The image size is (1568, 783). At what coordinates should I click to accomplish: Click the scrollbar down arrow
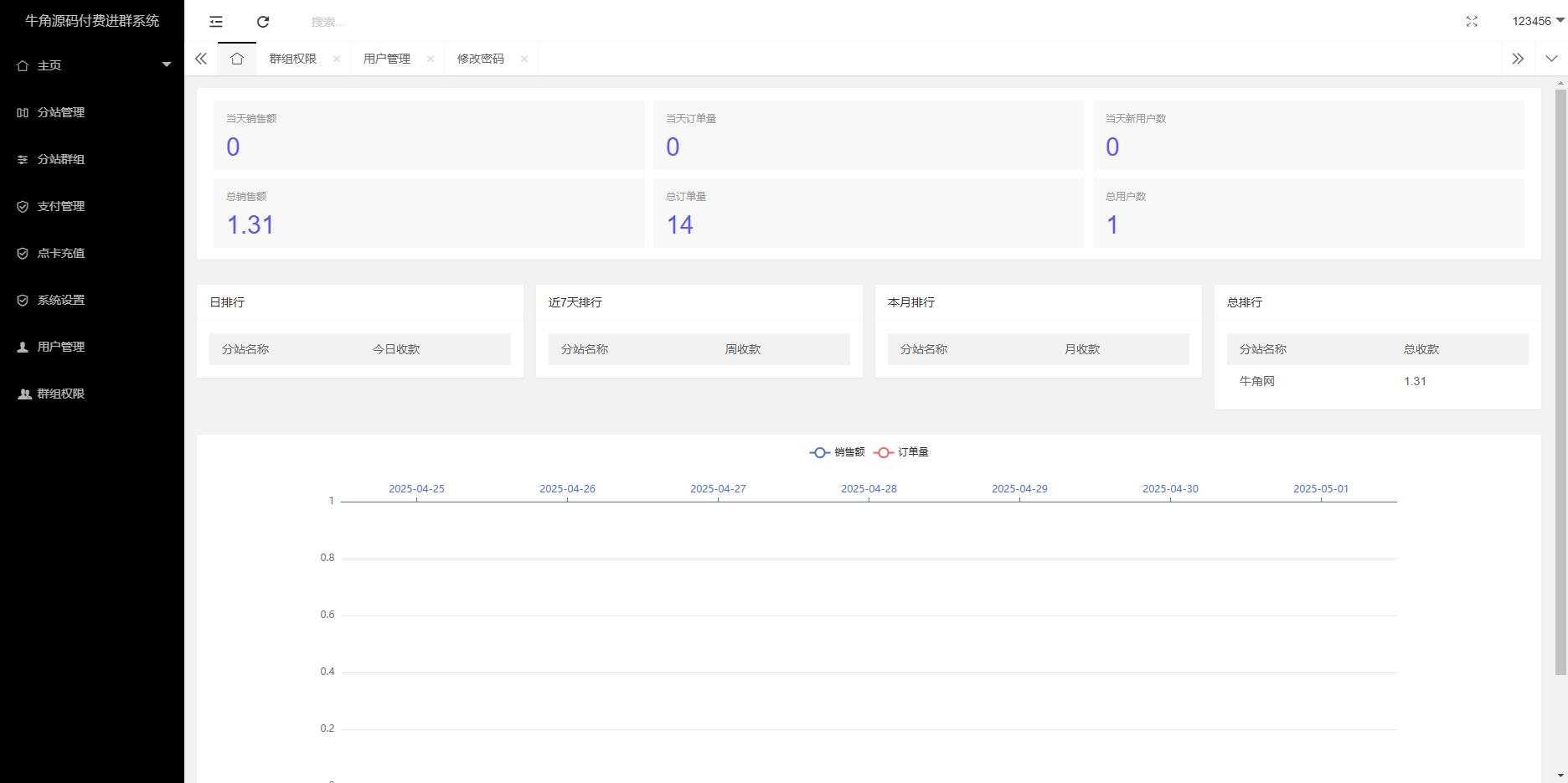pyautogui.click(x=1560, y=775)
